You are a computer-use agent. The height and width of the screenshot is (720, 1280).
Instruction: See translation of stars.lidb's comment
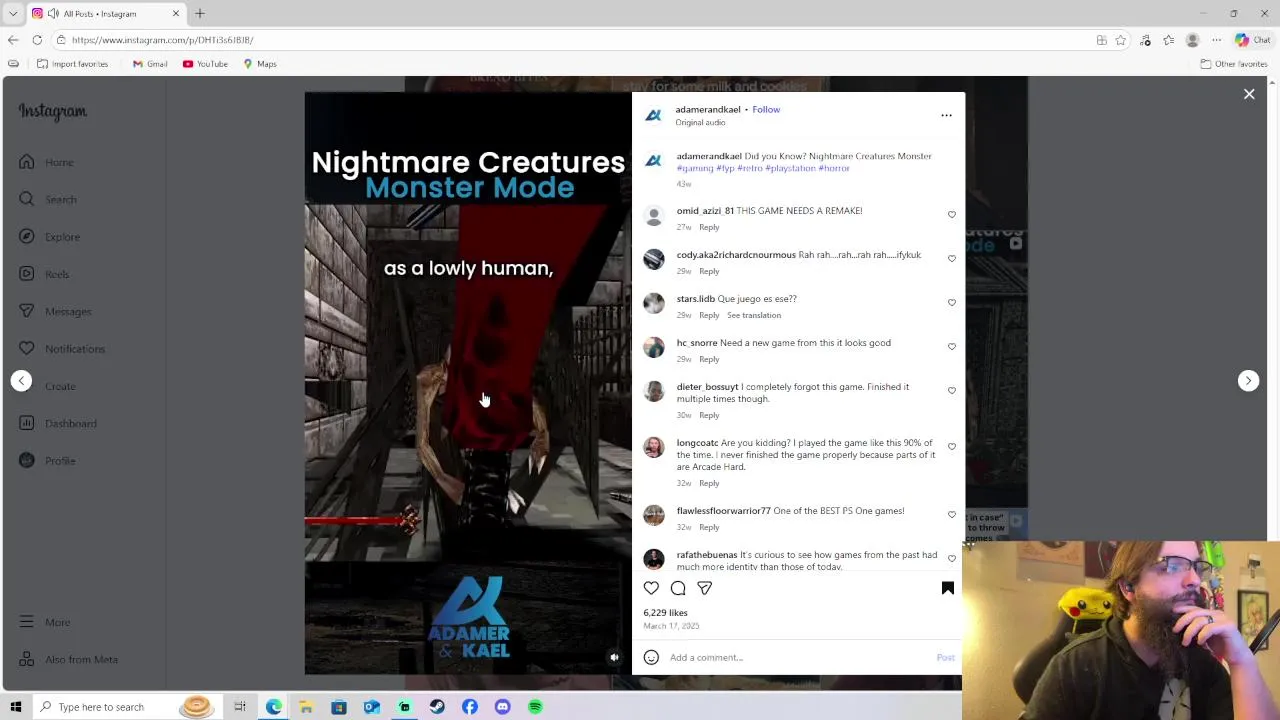point(754,315)
